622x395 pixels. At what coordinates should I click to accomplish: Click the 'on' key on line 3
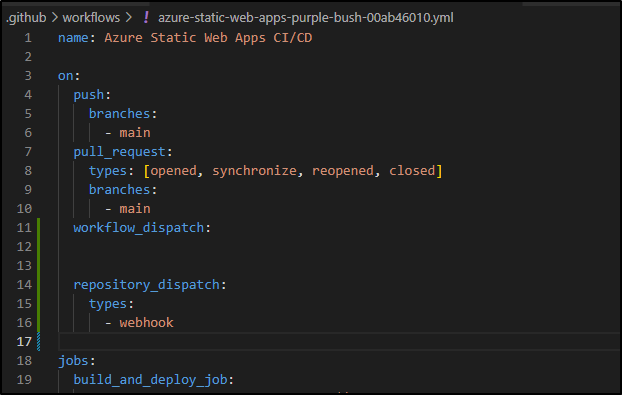click(x=65, y=76)
